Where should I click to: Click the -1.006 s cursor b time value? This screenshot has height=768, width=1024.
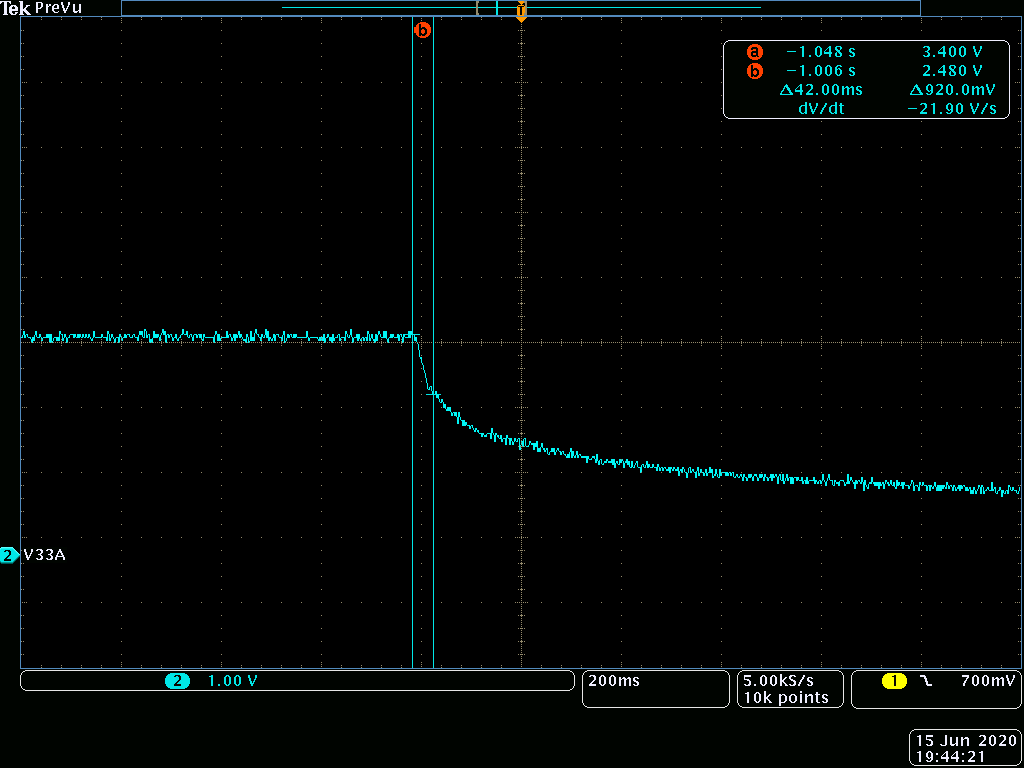point(820,71)
